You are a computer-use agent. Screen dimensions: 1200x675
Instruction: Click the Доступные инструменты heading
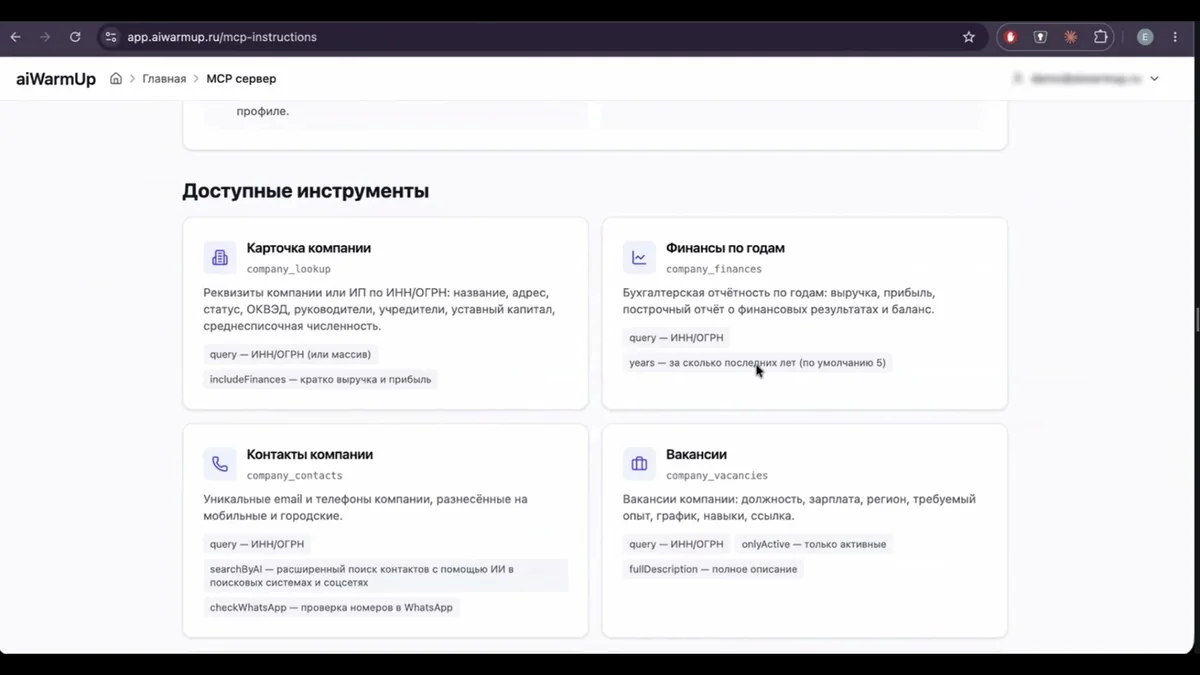point(305,191)
